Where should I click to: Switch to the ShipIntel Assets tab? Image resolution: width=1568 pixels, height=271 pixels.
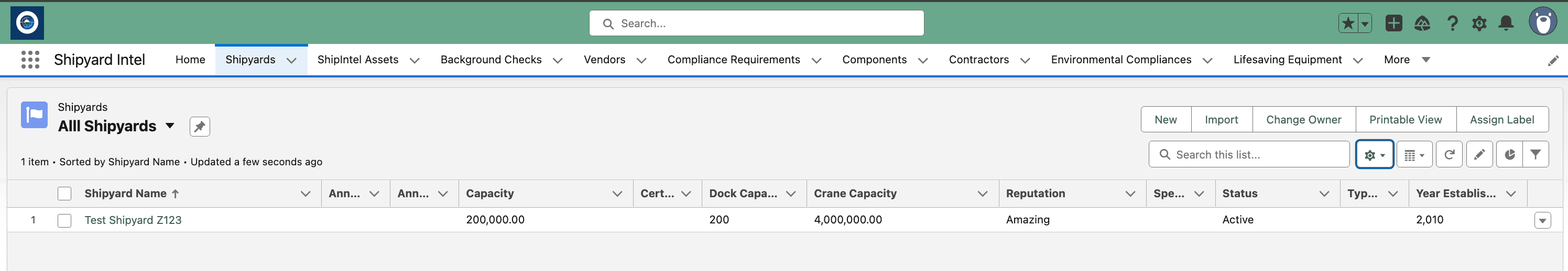point(358,60)
